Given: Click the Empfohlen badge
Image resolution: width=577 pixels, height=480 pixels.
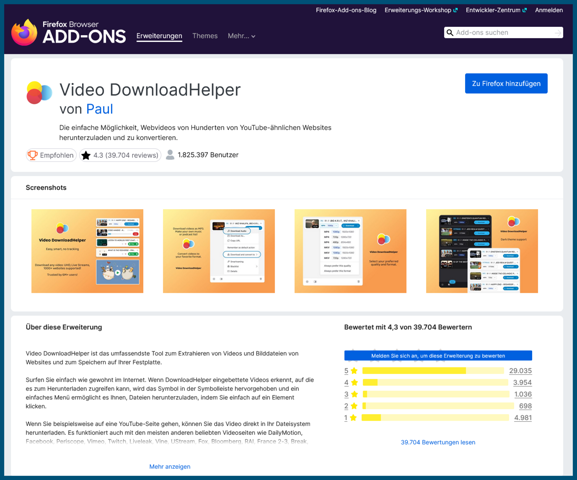Looking at the screenshot, I should coord(51,155).
